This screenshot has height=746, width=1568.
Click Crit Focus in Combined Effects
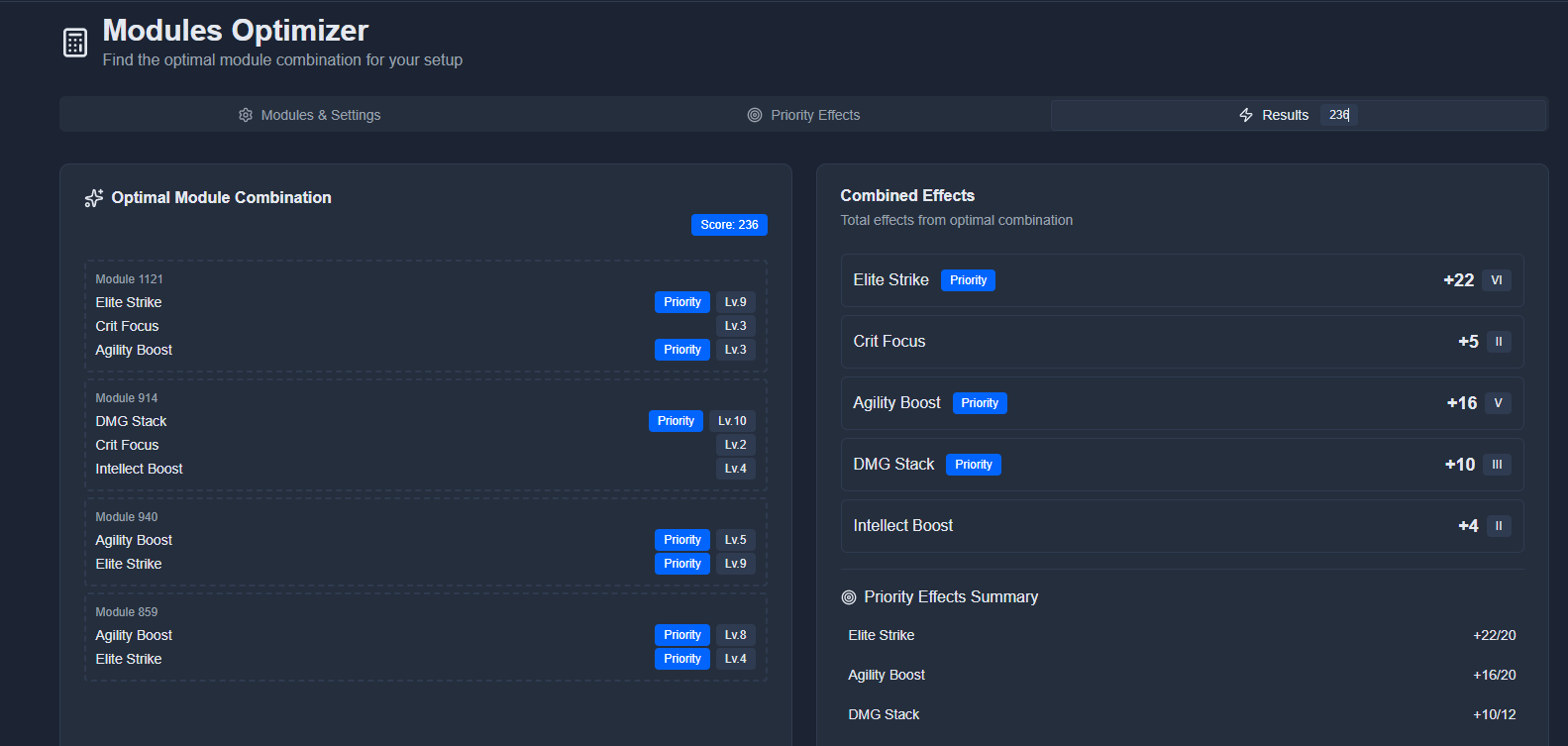tap(889, 342)
